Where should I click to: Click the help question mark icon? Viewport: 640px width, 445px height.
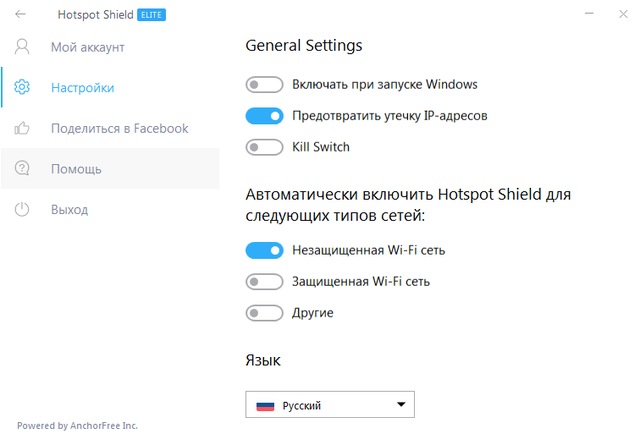22,169
